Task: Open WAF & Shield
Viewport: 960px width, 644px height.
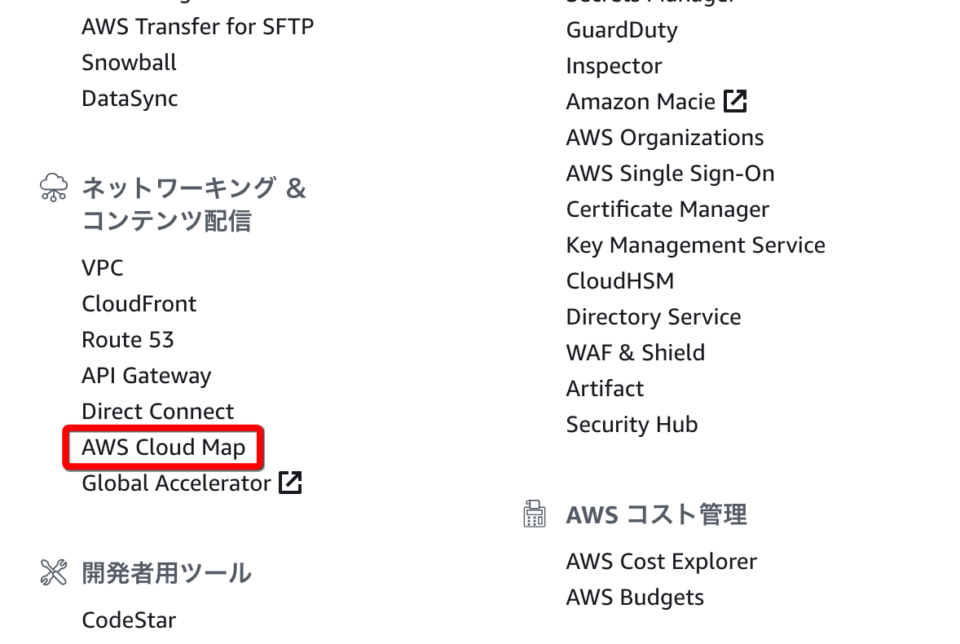Action: (x=635, y=352)
